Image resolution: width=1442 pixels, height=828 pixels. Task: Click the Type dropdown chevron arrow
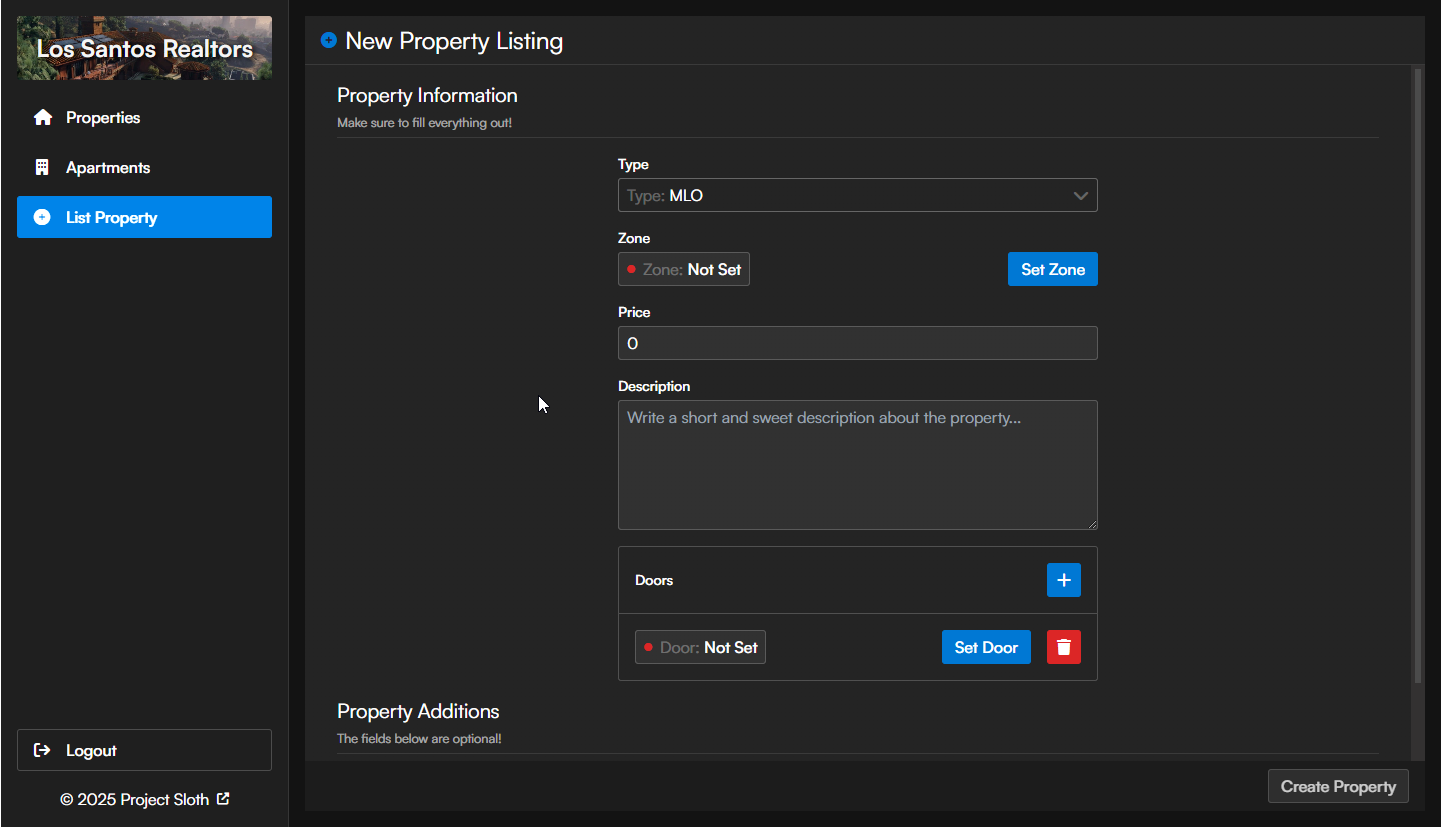(1080, 196)
